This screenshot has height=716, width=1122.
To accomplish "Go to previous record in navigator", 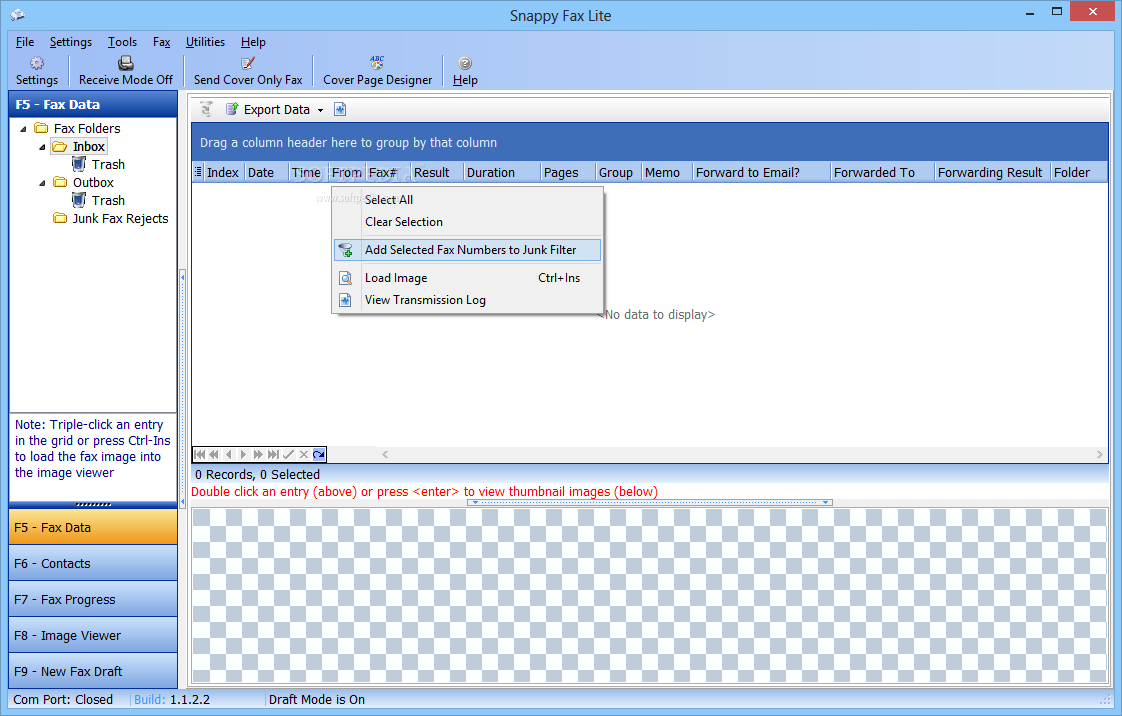I will coord(229,454).
